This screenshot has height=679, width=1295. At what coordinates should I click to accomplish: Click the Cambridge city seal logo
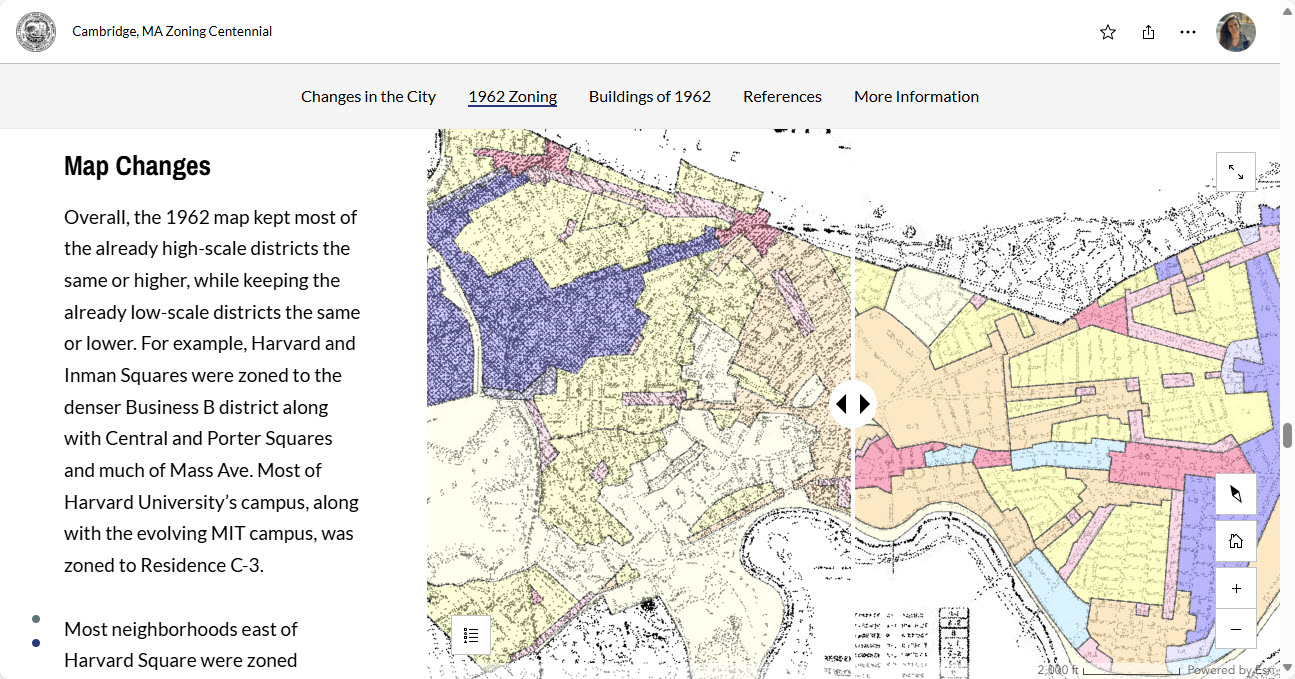tap(36, 32)
